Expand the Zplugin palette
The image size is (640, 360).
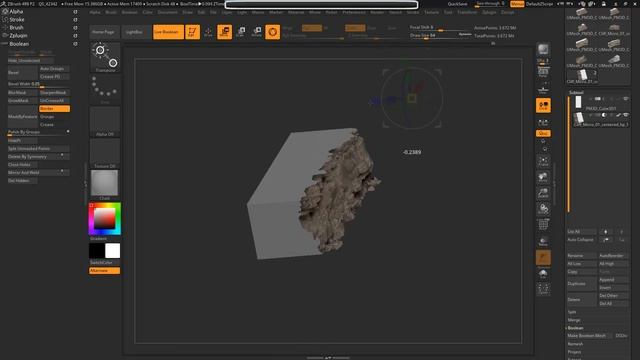click(x=18, y=36)
